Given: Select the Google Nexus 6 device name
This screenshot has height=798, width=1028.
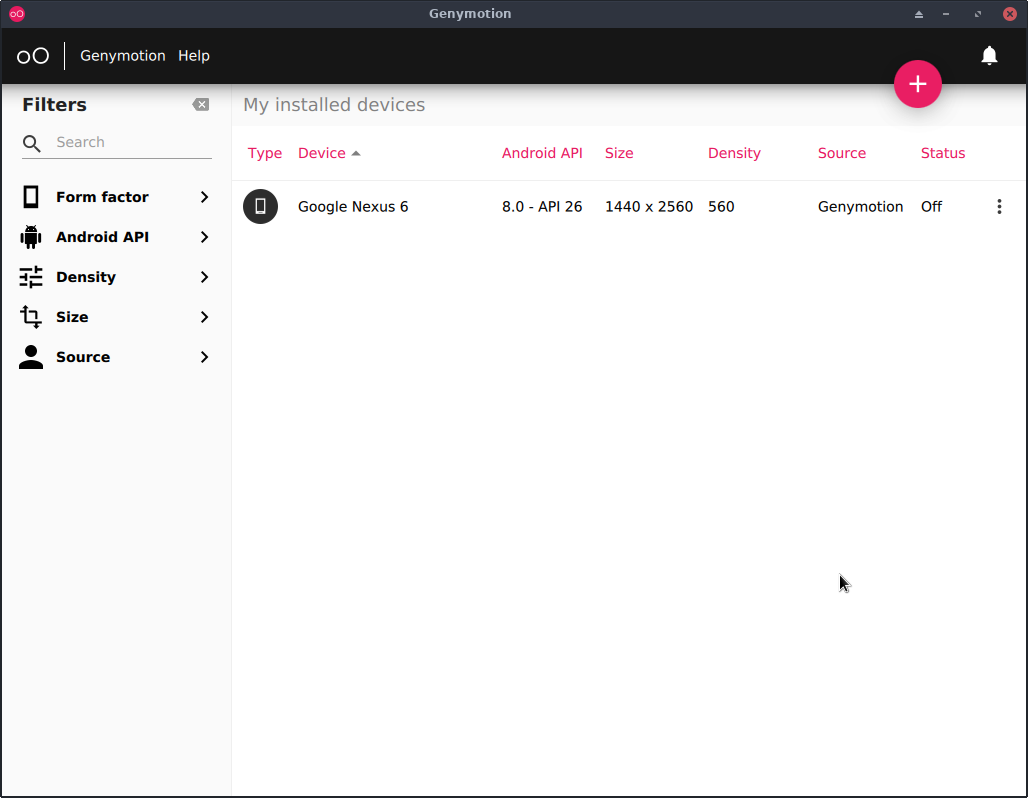Looking at the screenshot, I should (353, 207).
